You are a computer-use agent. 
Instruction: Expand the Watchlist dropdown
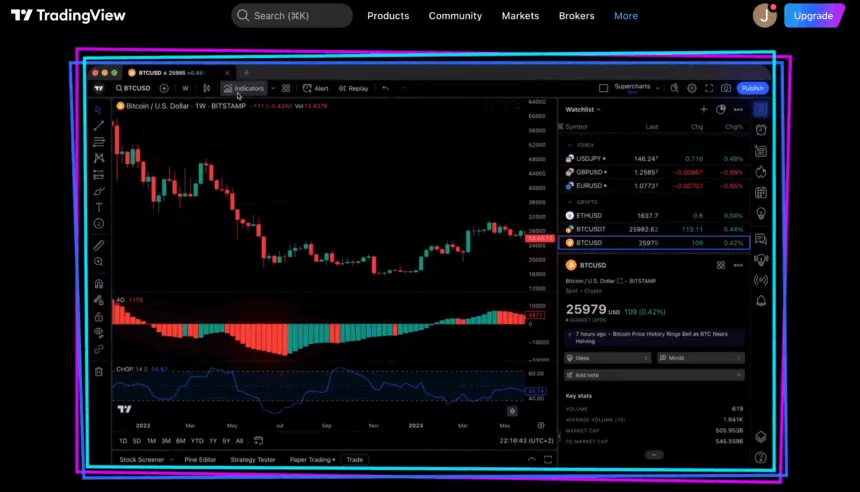[583, 109]
